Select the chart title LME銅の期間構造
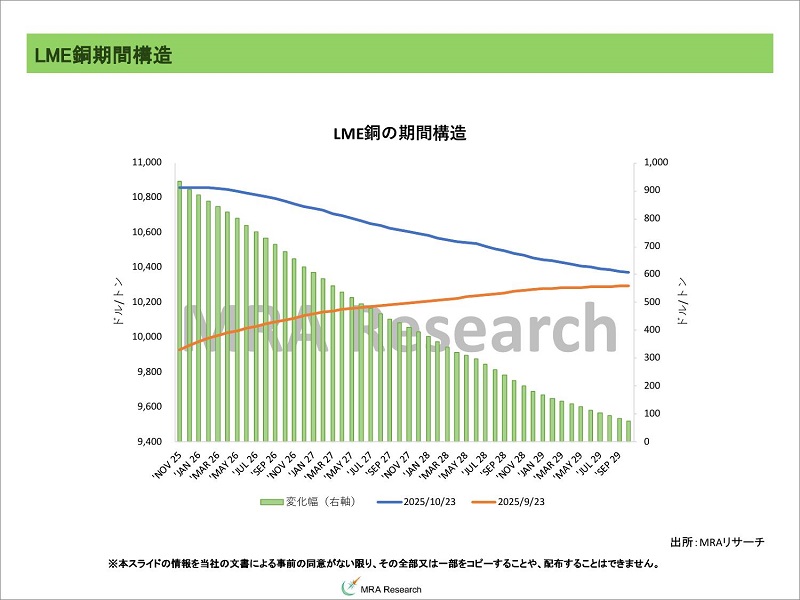Image resolution: width=800 pixels, height=600 pixels. pyautogui.click(x=400, y=133)
